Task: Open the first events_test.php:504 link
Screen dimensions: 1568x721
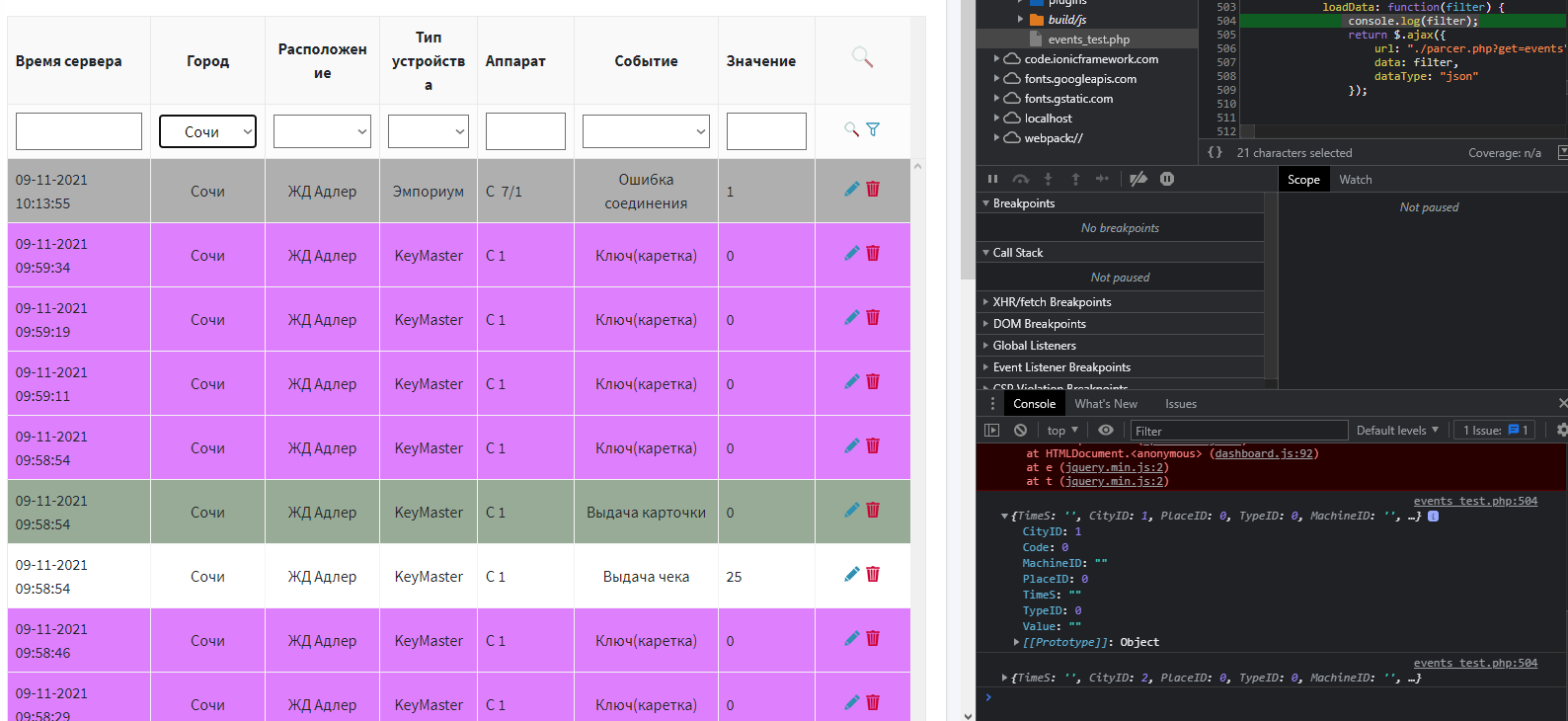Action: tap(1475, 501)
